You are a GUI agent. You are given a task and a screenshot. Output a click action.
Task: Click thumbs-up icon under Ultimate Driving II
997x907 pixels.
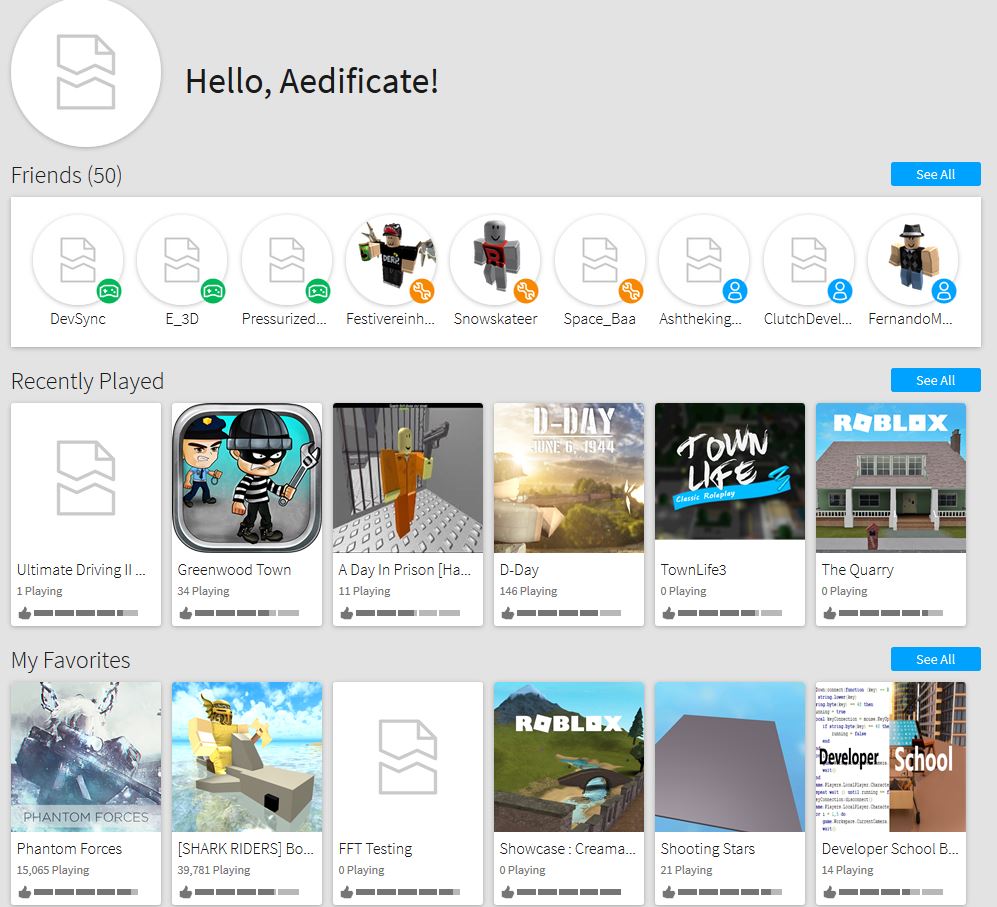[x=25, y=613]
